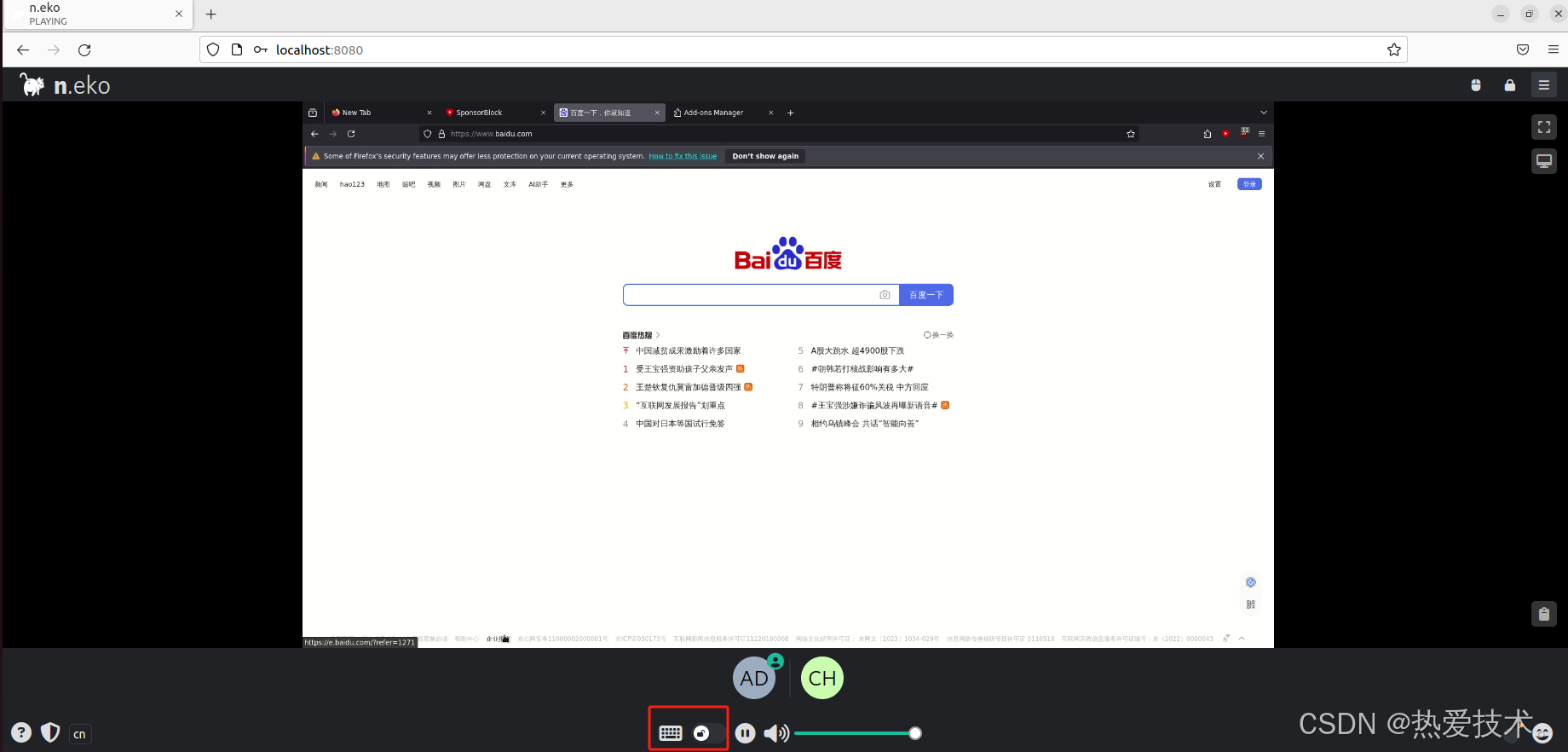Click the CH user avatar

pos(822,678)
